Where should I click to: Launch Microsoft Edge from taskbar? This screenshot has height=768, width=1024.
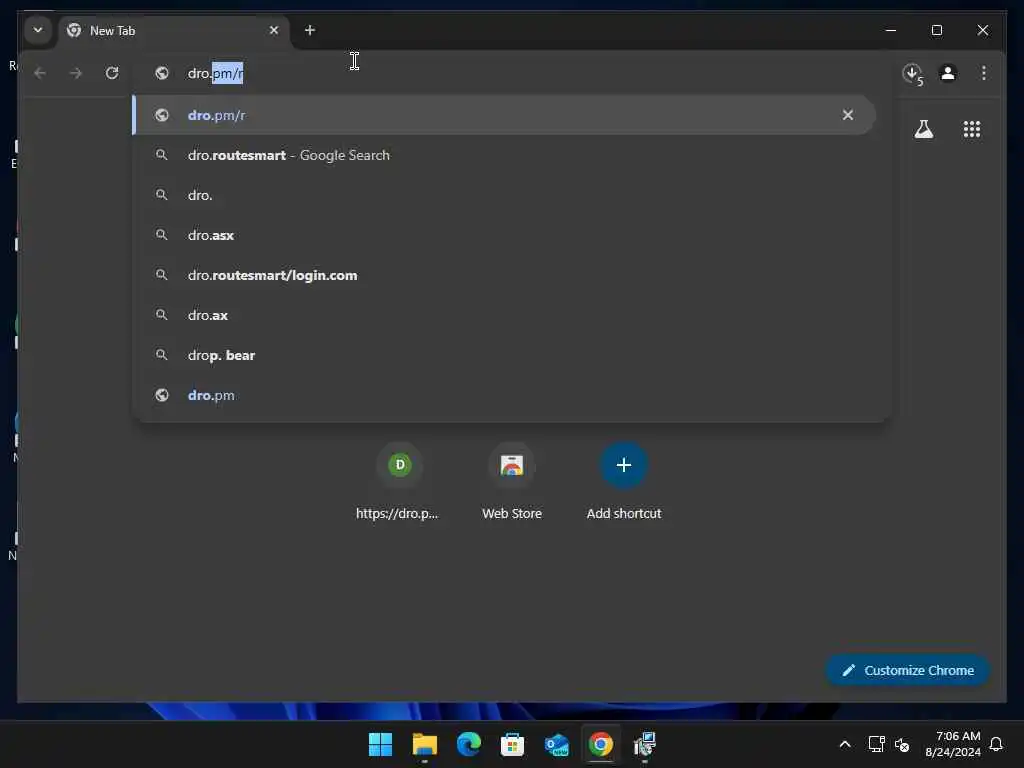click(468, 744)
